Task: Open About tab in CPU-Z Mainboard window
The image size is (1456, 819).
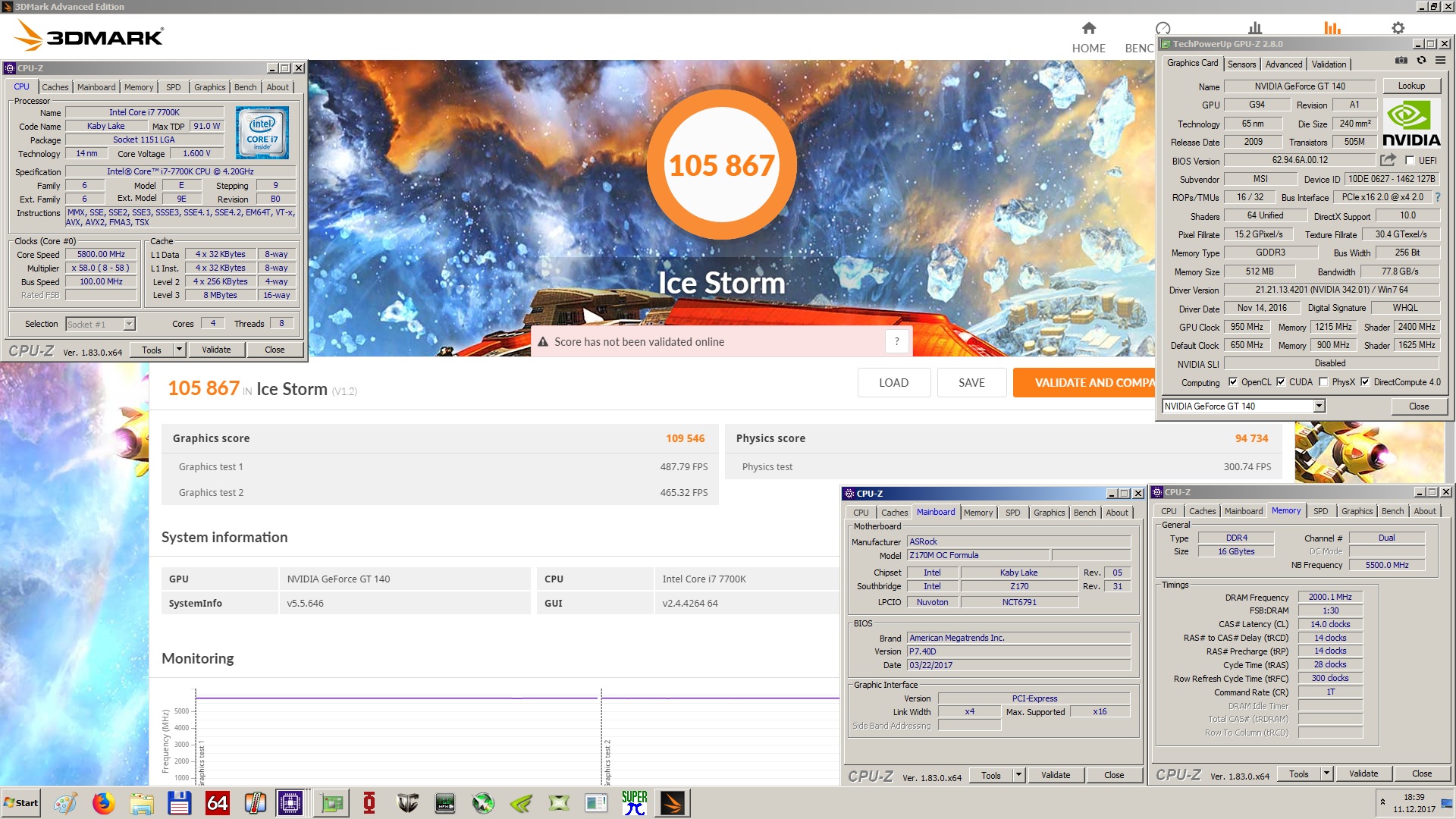Action: point(1116,513)
